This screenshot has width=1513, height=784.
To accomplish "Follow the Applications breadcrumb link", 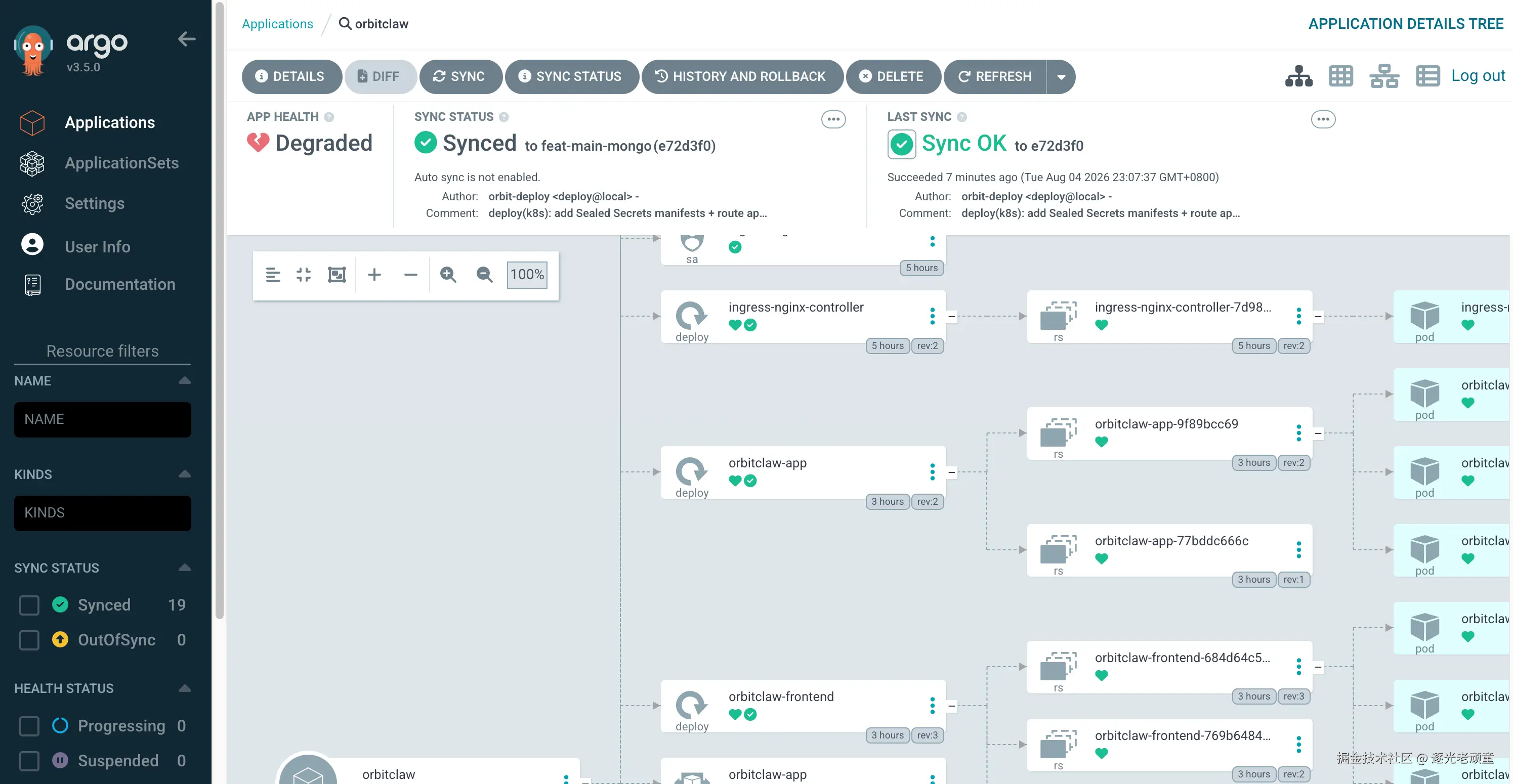I will 277,23.
